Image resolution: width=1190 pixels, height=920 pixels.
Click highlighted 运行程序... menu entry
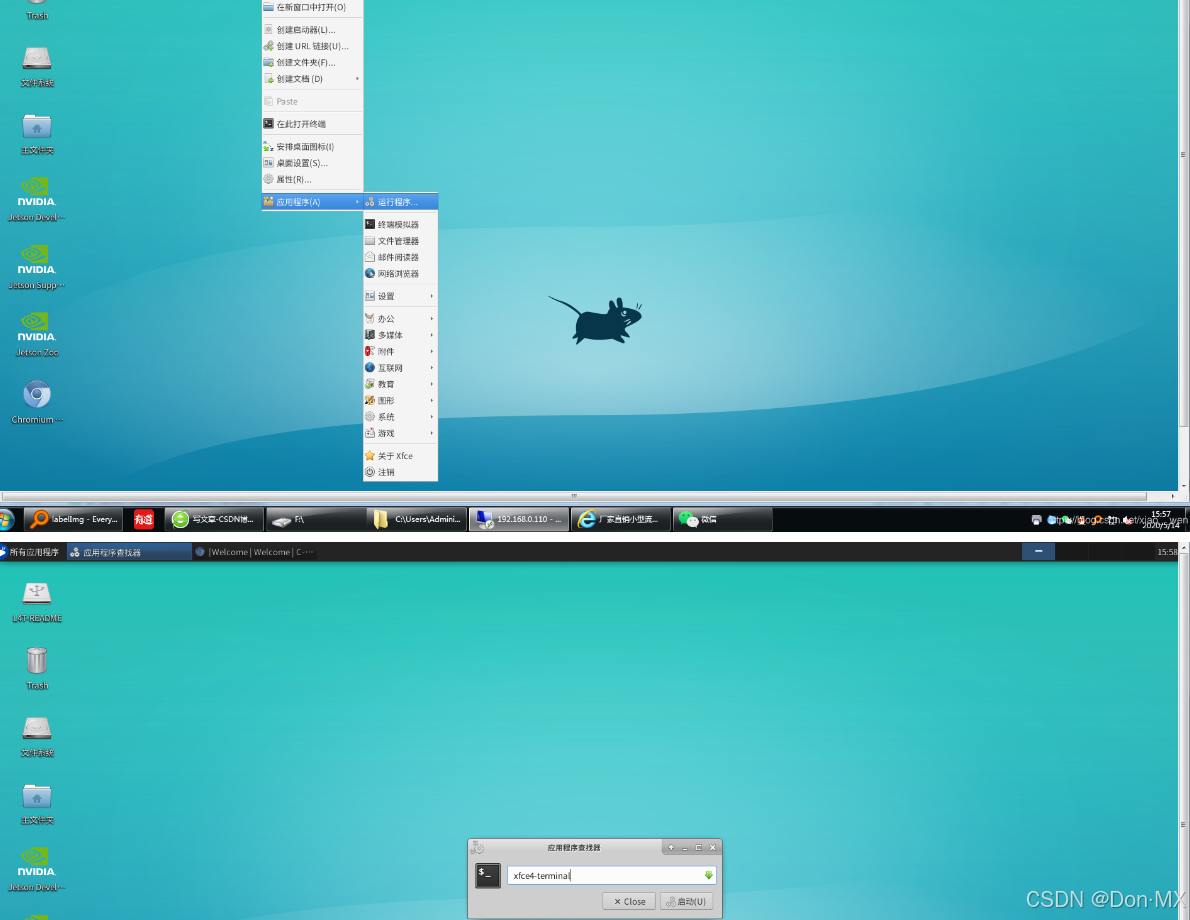[400, 202]
